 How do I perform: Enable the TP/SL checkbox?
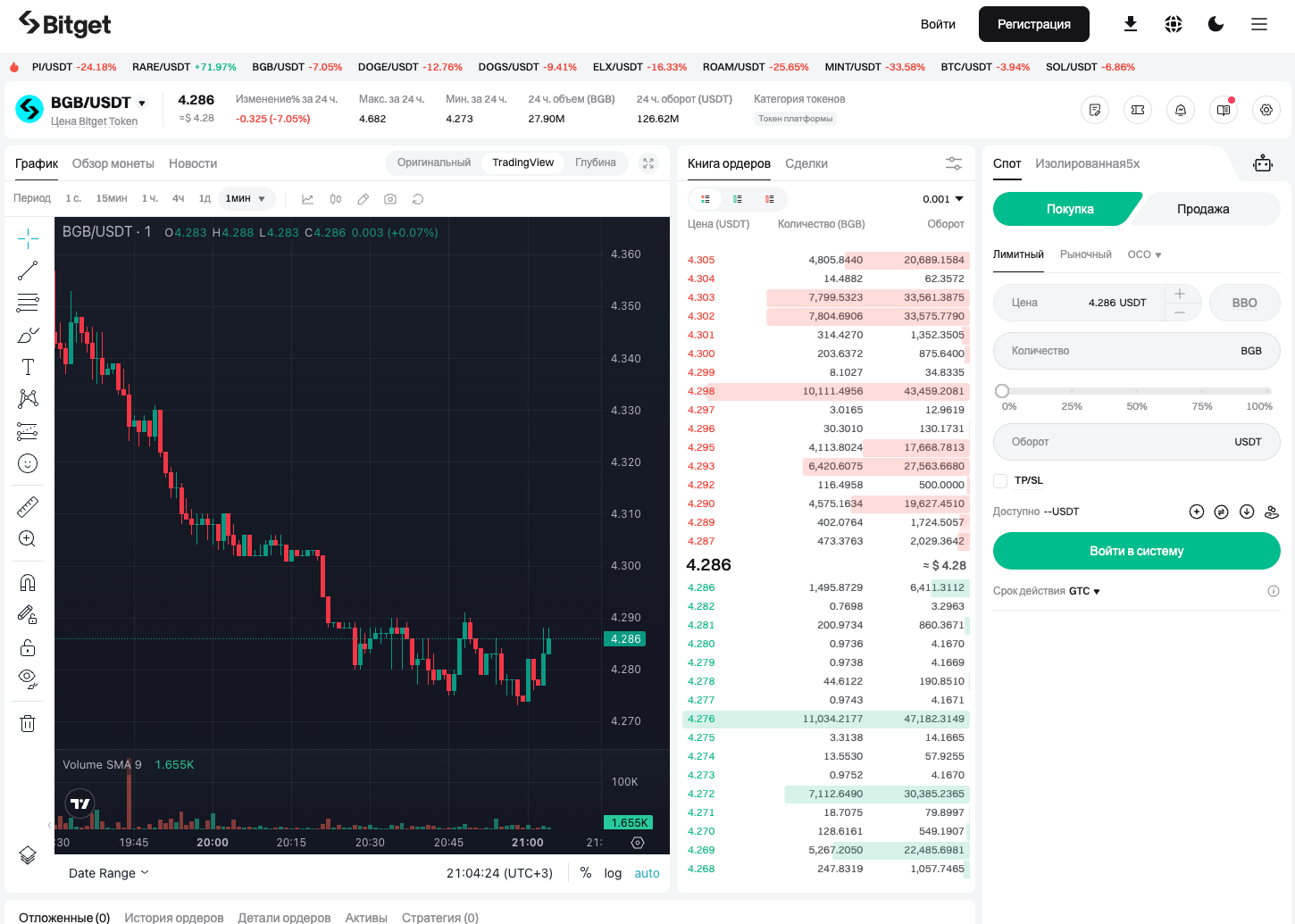click(x=1000, y=480)
